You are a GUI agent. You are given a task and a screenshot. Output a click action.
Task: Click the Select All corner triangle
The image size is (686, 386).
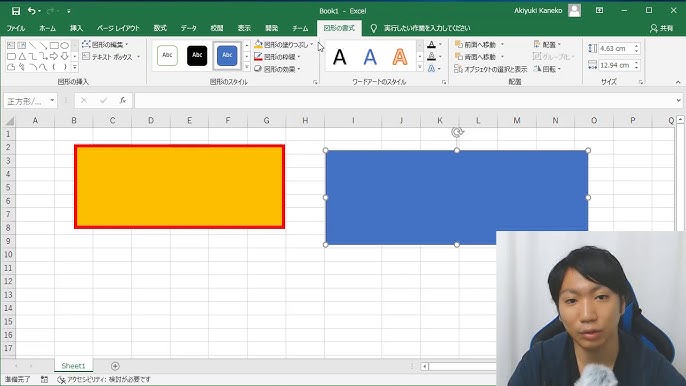pos(9,121)
